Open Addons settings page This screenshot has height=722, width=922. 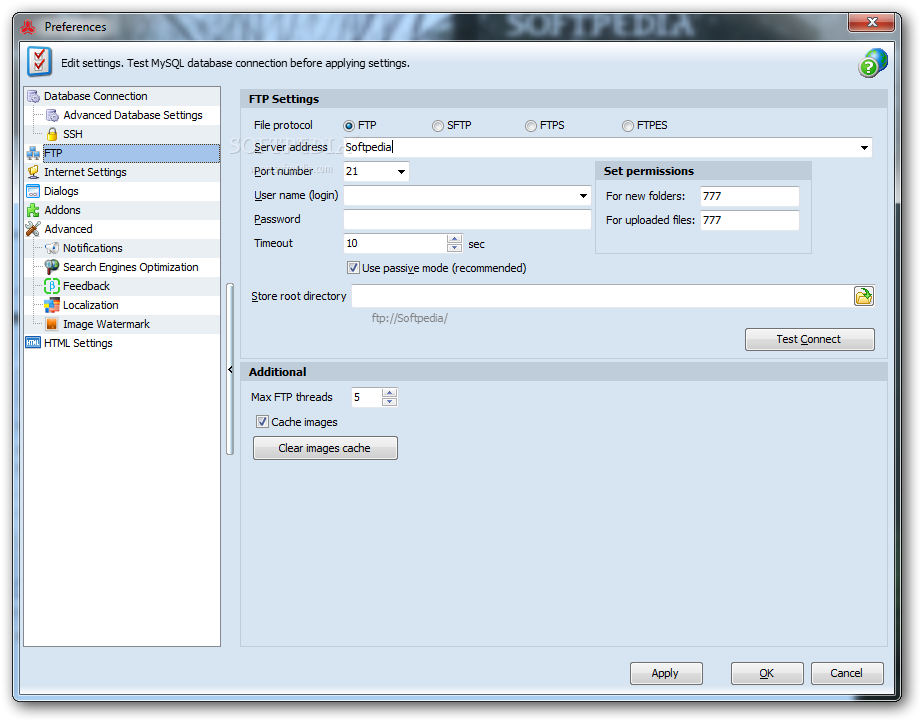(x=62, y=210)
